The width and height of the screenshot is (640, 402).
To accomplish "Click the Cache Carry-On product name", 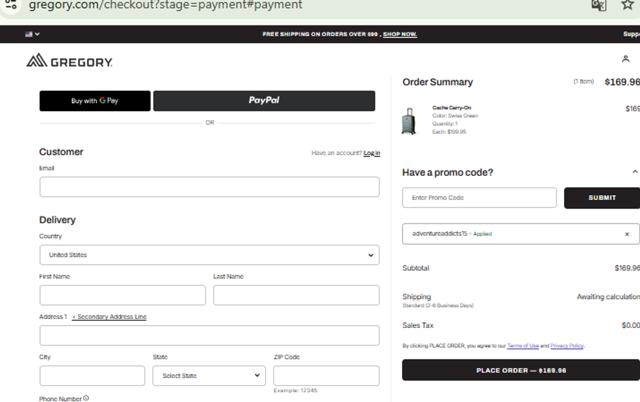I will (x=452, y=108).
